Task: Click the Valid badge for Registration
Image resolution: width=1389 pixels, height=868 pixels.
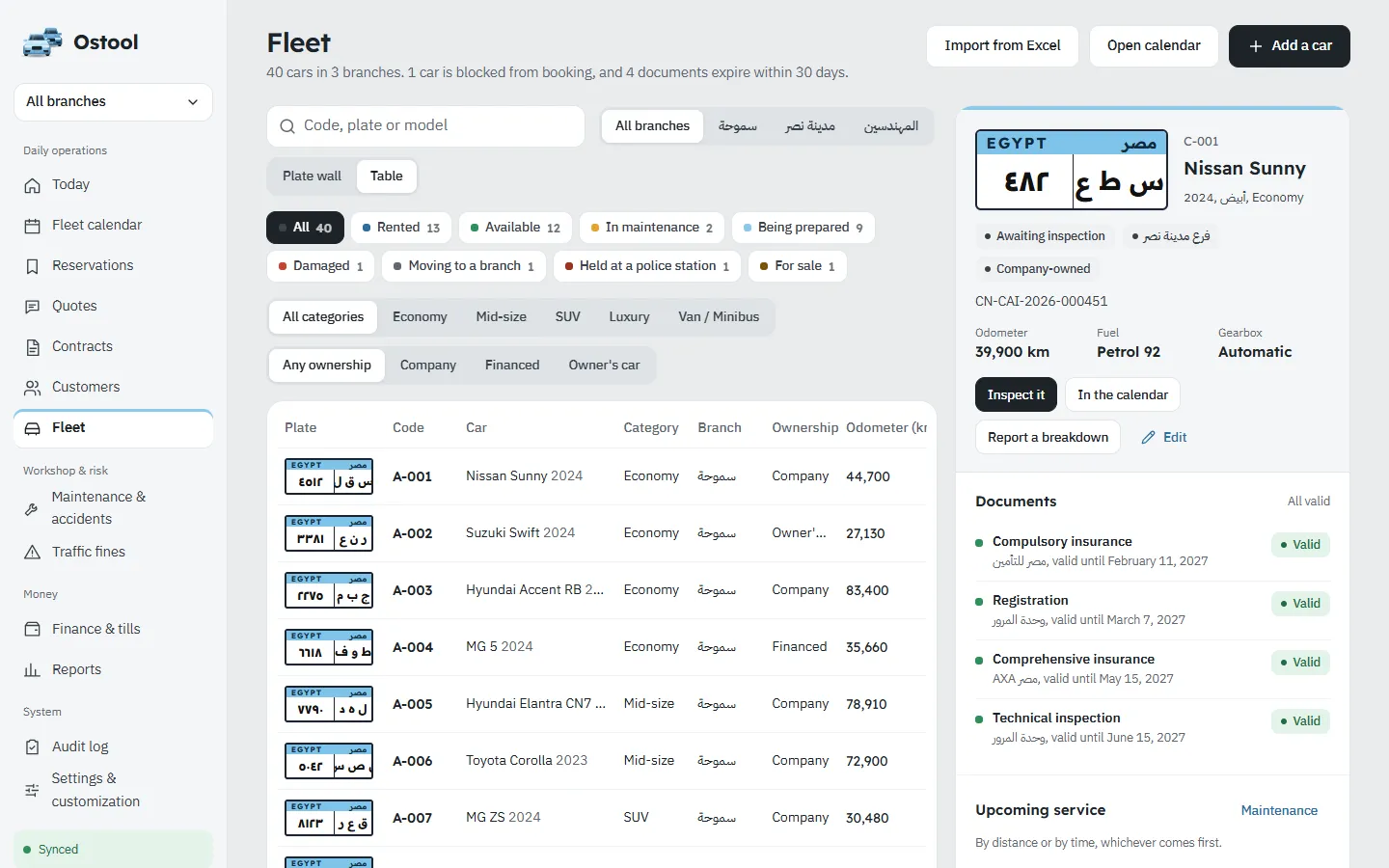Action: point(1300,604)
